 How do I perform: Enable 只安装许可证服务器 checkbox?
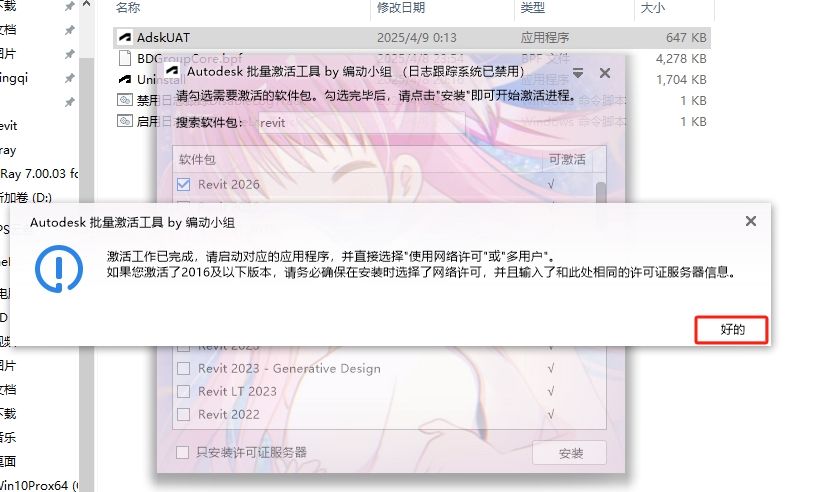[x=182, y=452]
